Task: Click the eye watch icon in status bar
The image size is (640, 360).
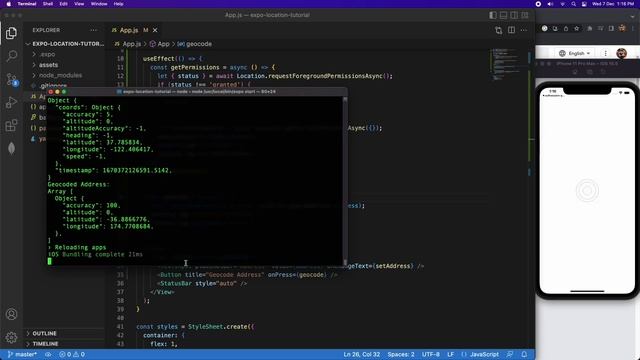Action: pos(48,354)
